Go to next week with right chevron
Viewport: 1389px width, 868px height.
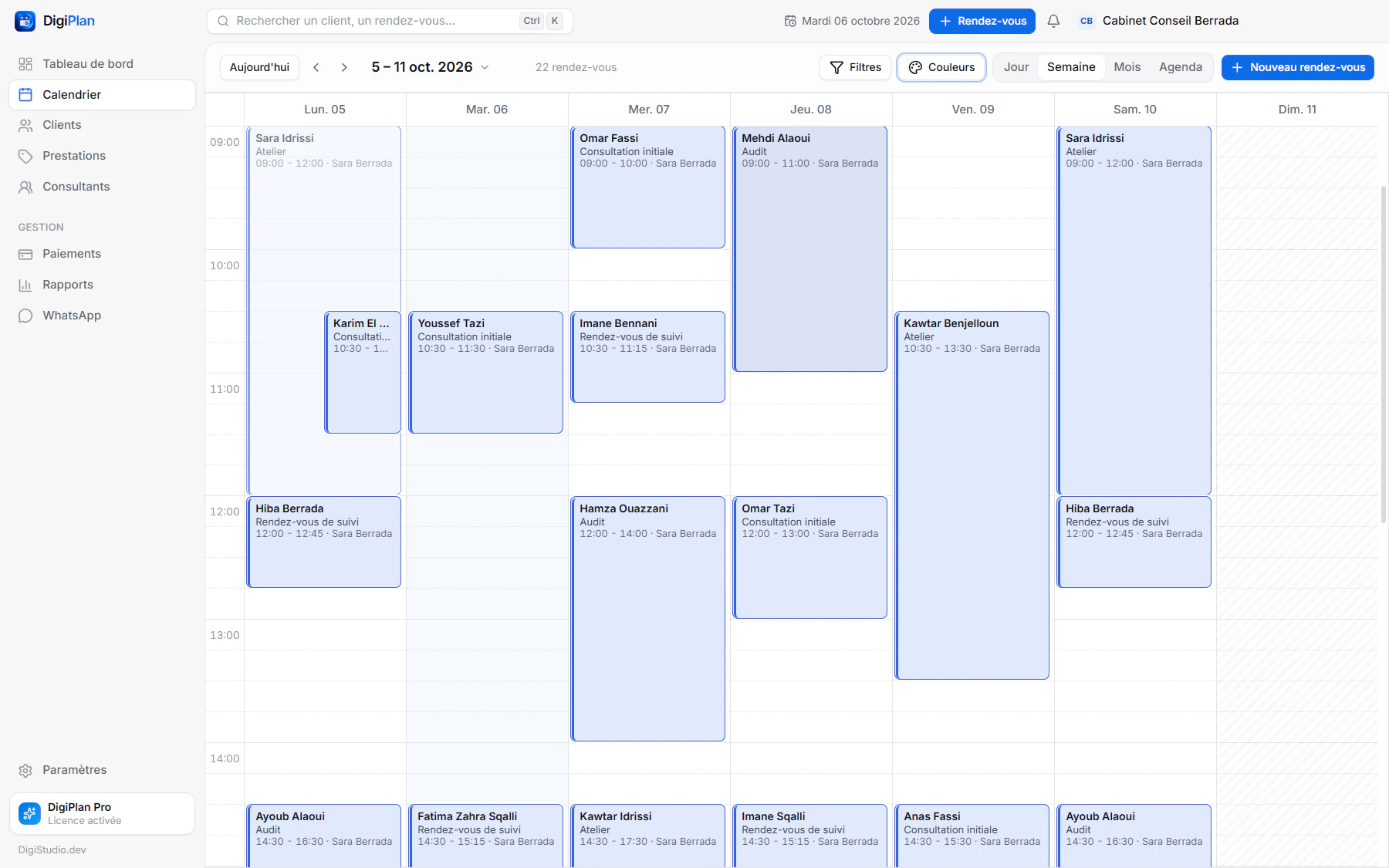[x=344, y=67]
